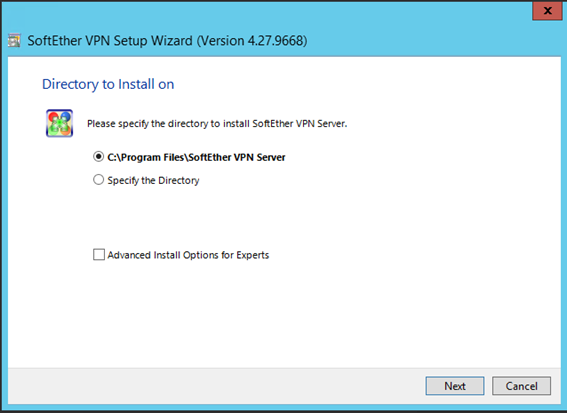The image size is (567, 413).
Task: Click the colorful SoftEther VPN Server icon
Action: pos(60,123)
